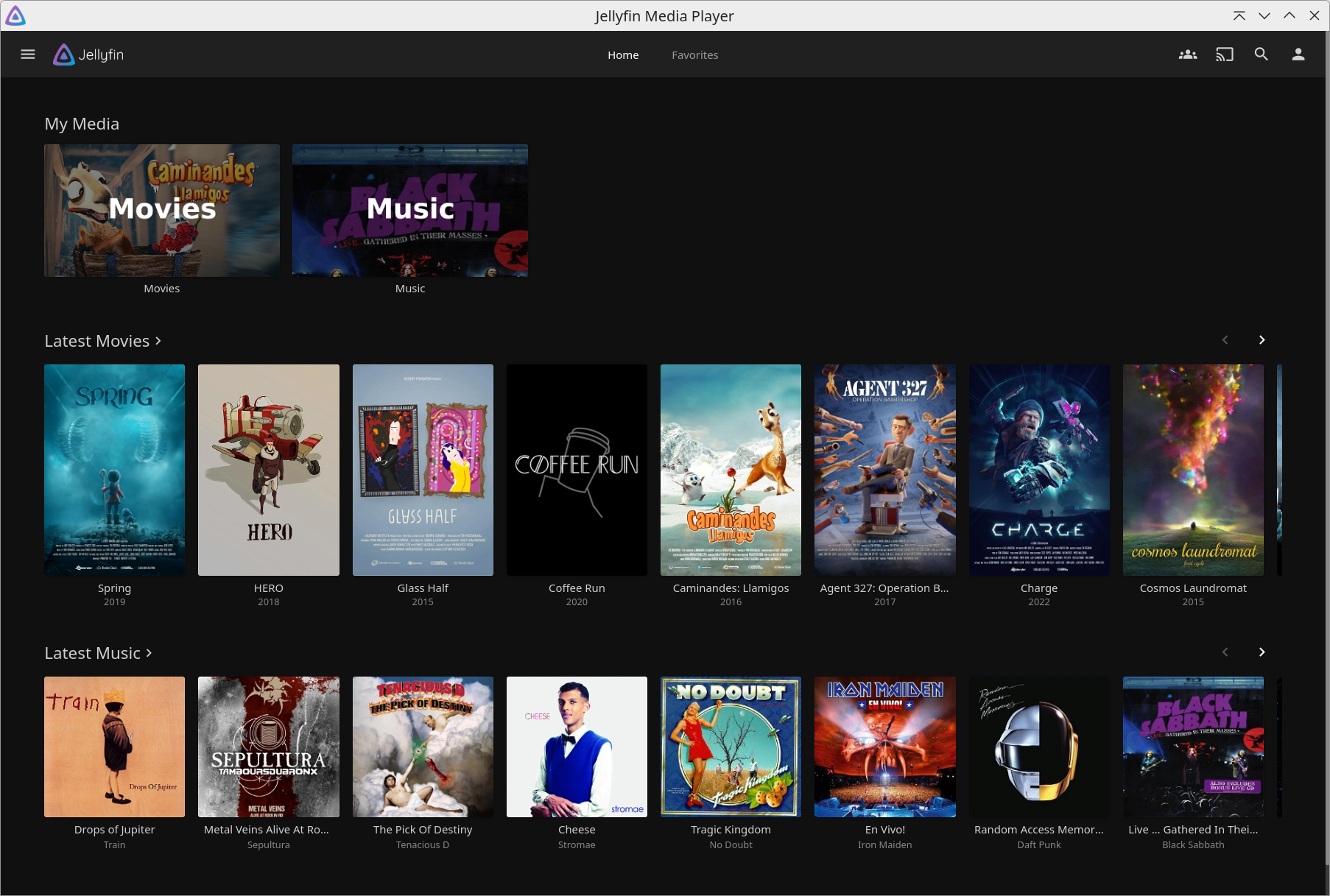1330x896 pixels.
Task: Open the SyncPlay group icon
Action: click(1188, 54)
